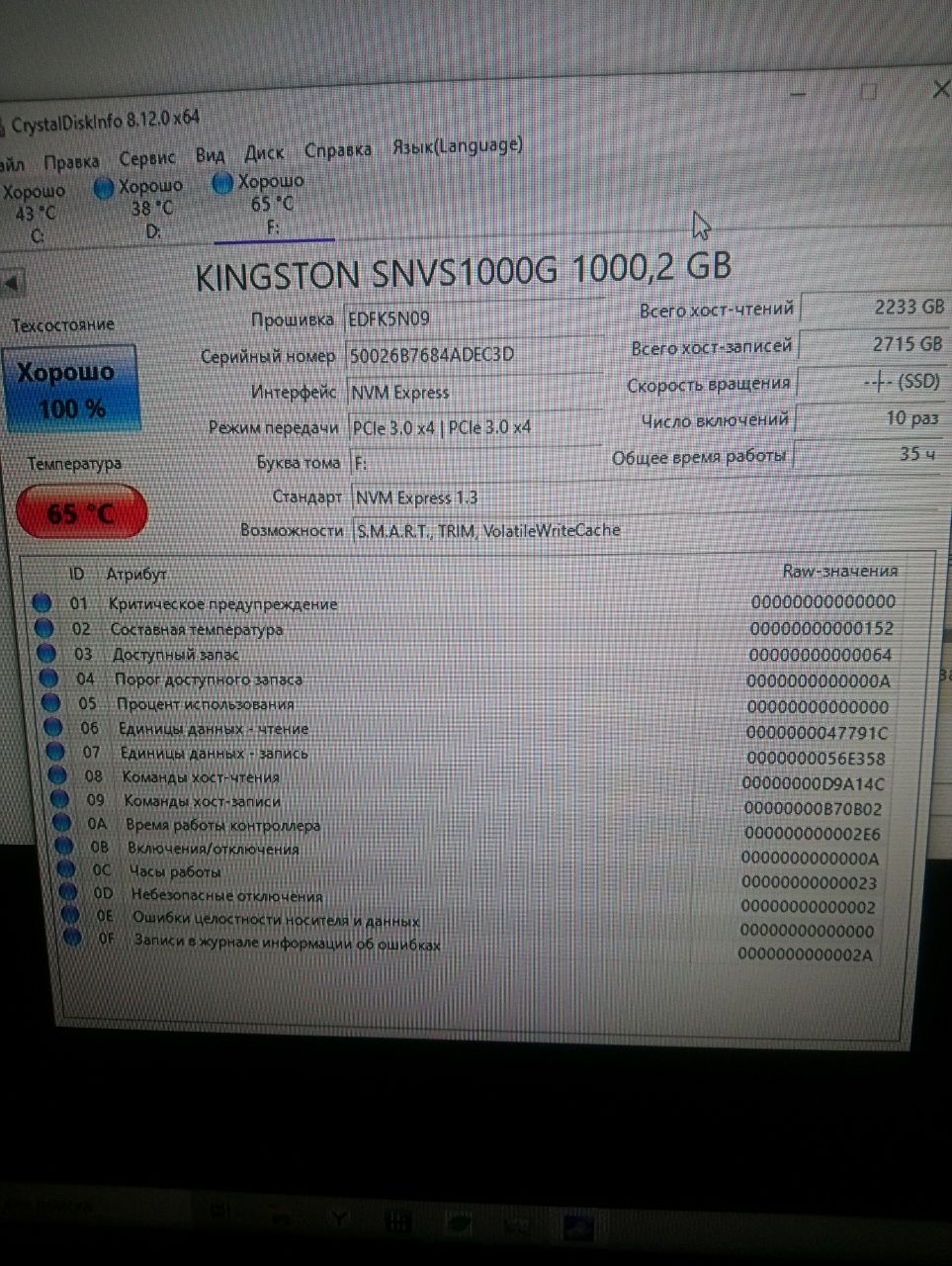The image size is (952, 1266).
Task: Click the status circle for Единицы данных - чтение
Action: (x=54, y=727)
